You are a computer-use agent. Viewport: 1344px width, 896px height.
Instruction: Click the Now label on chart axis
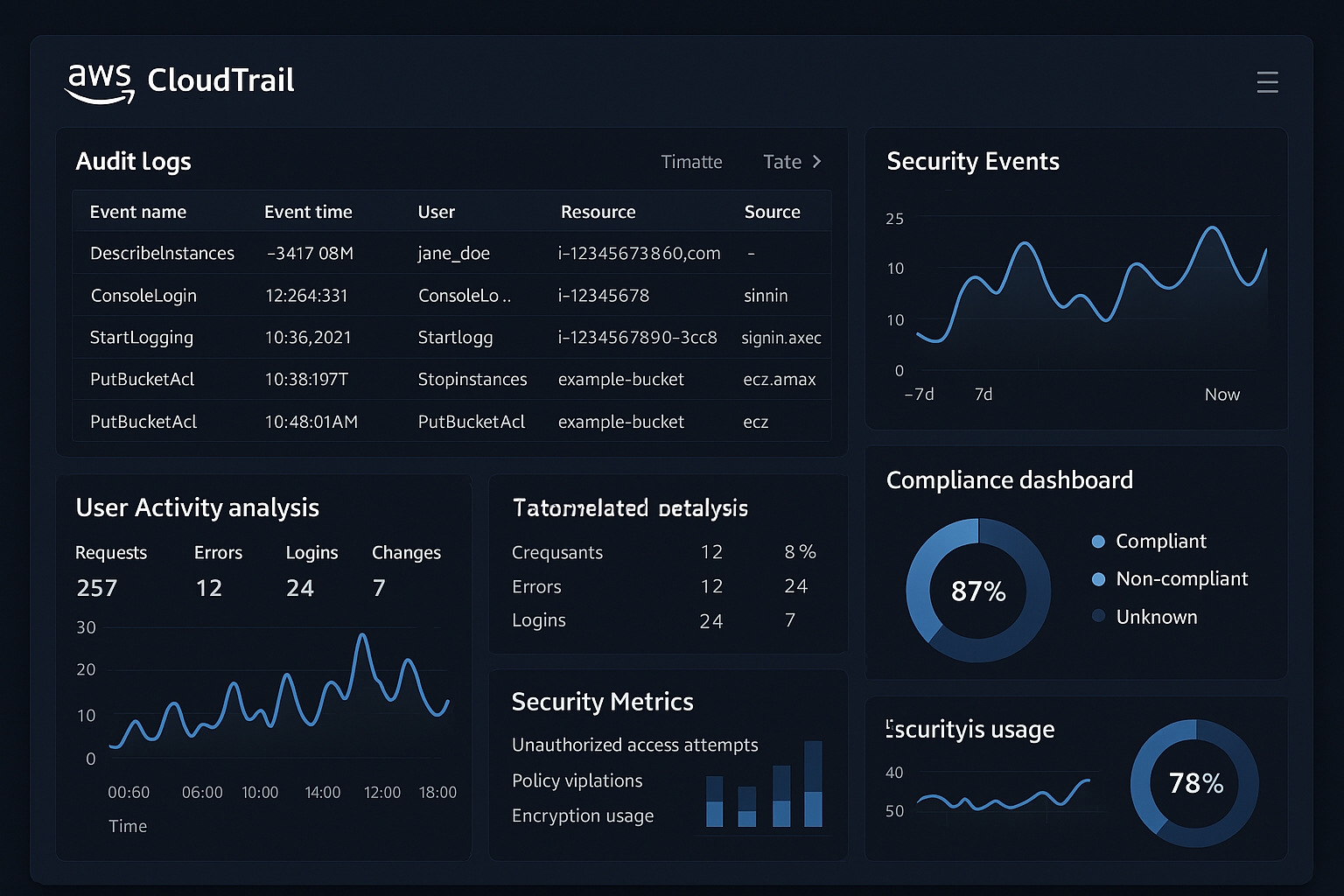(x=1222, y=395)
